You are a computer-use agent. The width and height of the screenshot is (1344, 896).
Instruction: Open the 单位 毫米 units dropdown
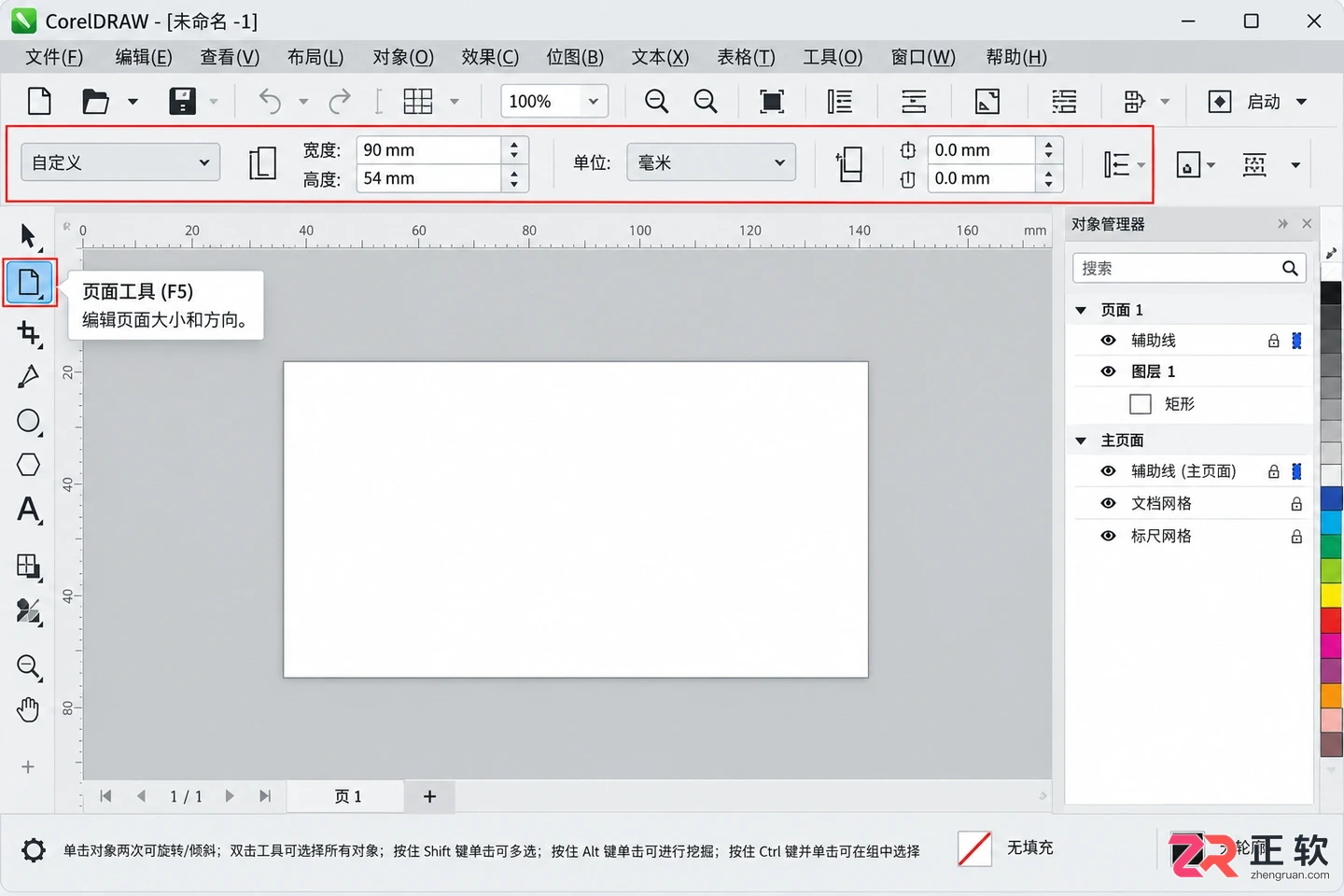[711, 162]
